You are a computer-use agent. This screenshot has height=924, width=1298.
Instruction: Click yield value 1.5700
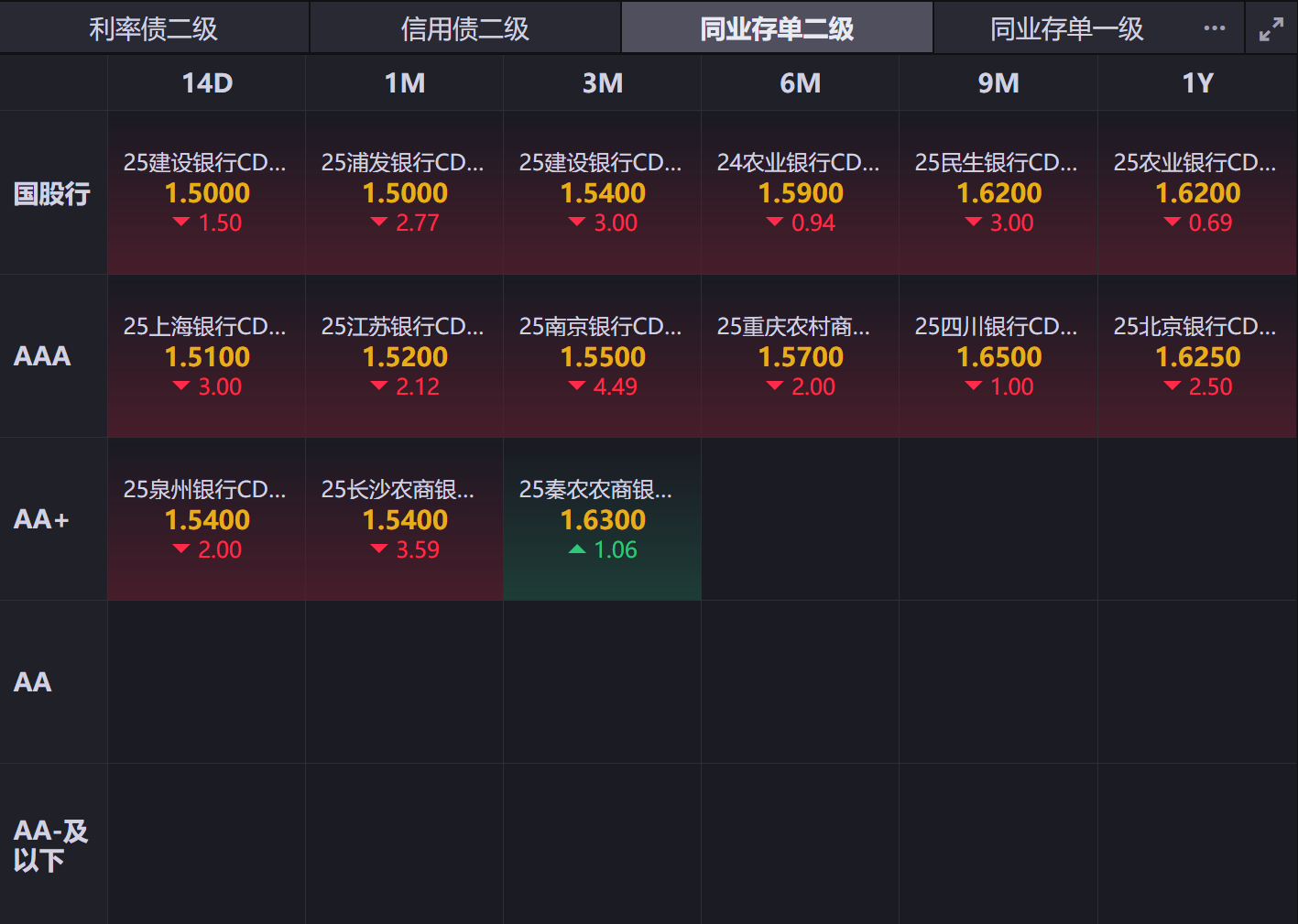click(x=801, y=357)
